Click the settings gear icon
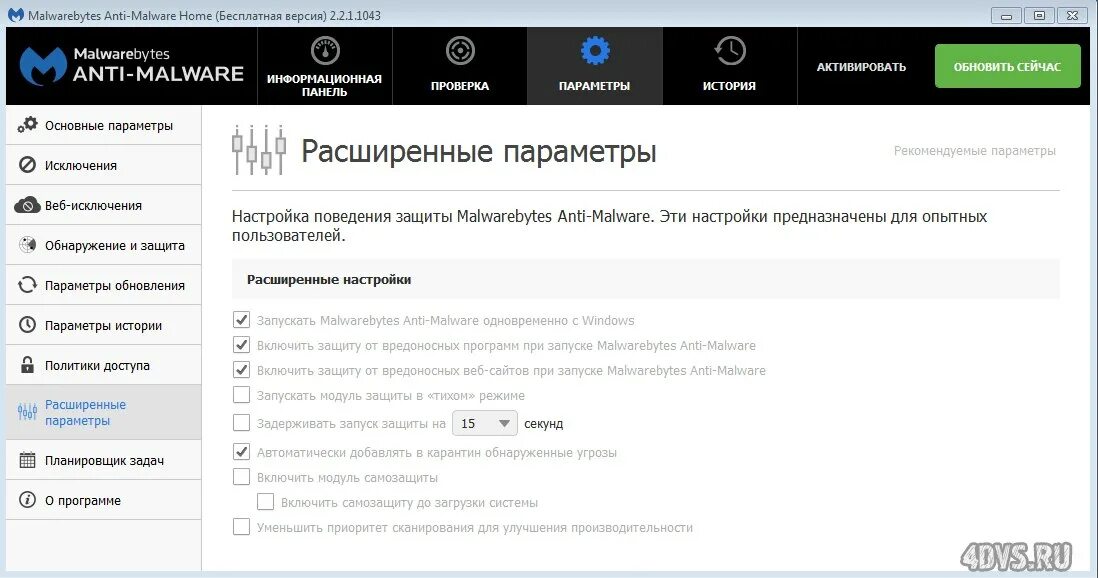The height and width of the screenshot is (578, 1098). pyautogui.click(x=595, y=50)
